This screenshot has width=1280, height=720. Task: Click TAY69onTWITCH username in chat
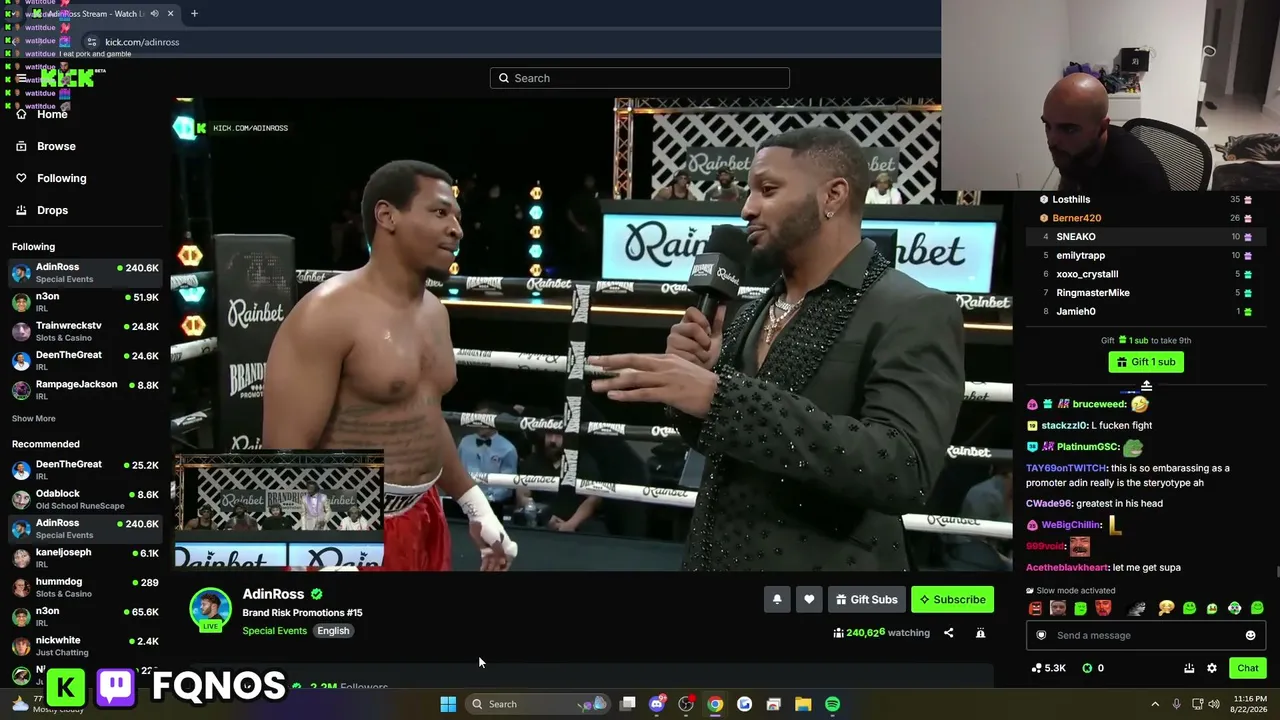click(x=1066, y=468)
